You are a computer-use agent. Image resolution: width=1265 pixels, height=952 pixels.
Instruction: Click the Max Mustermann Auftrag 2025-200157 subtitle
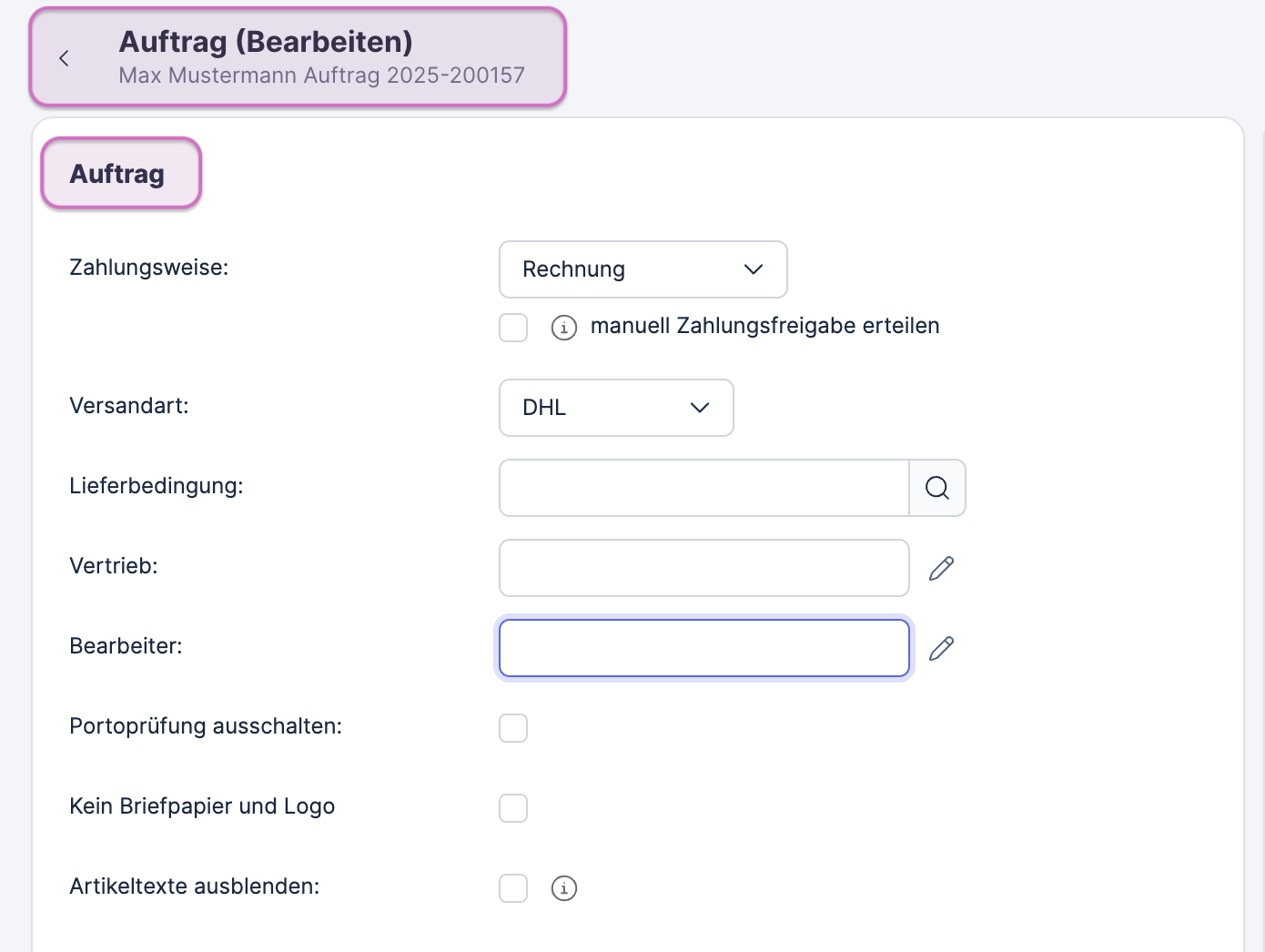[321, 76]
